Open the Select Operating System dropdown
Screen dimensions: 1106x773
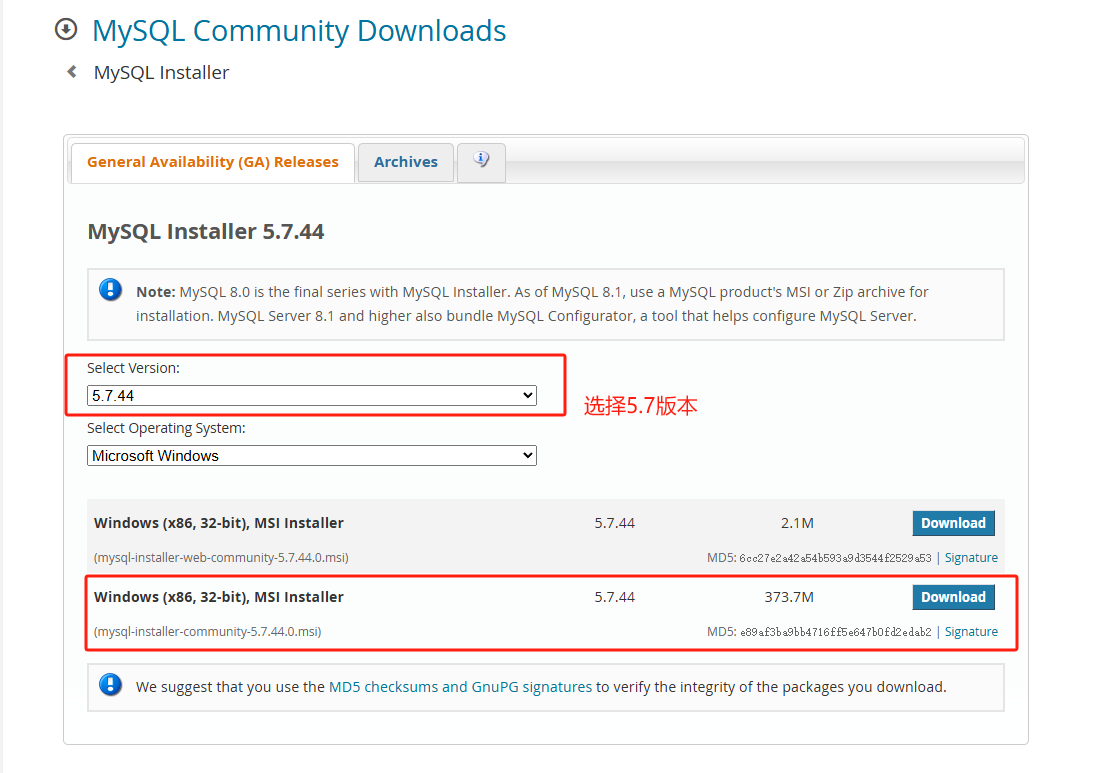pos(311,456)
